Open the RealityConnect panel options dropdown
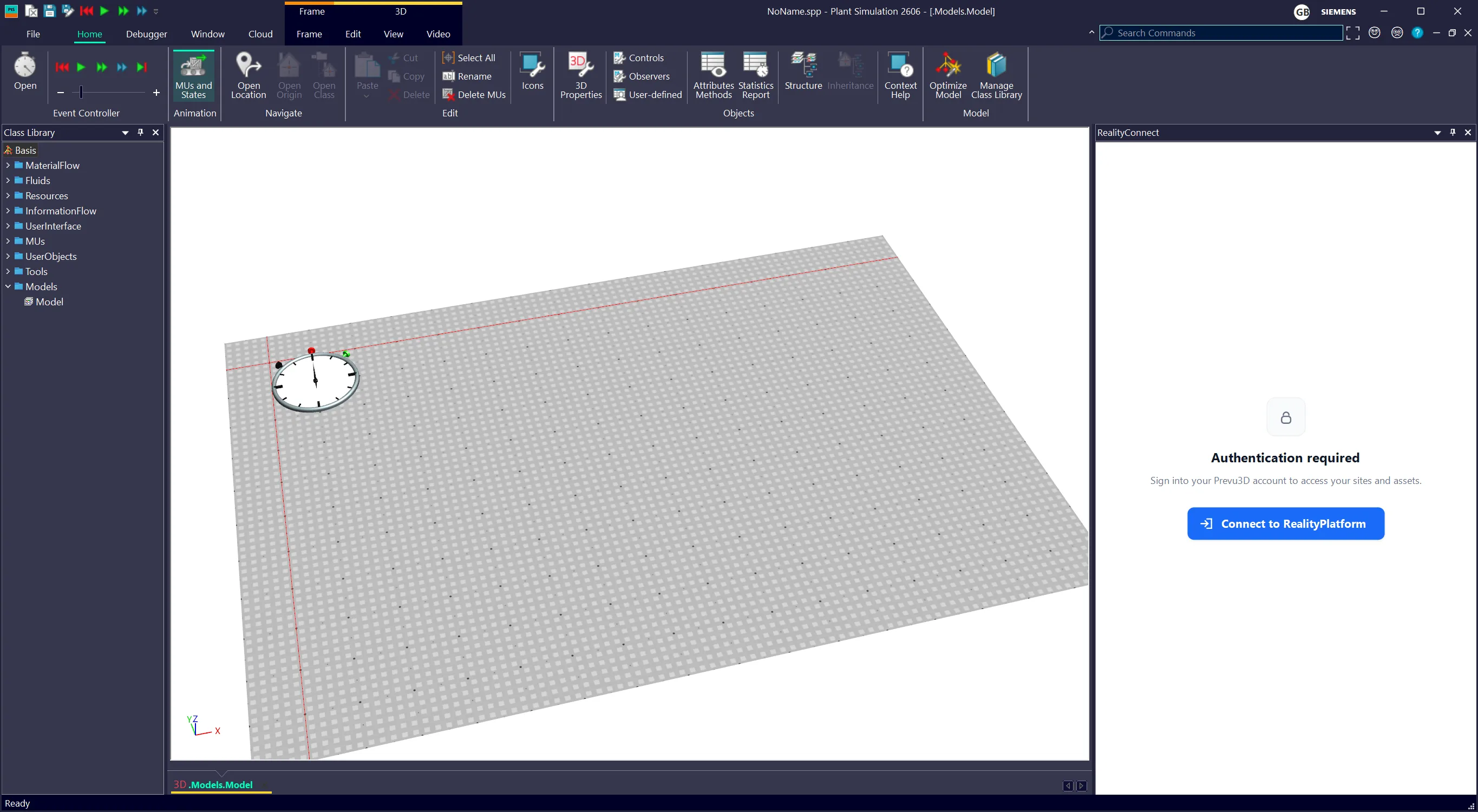Image resolution: width=1478 pixels, height=812 pixels. (1437, 133)
